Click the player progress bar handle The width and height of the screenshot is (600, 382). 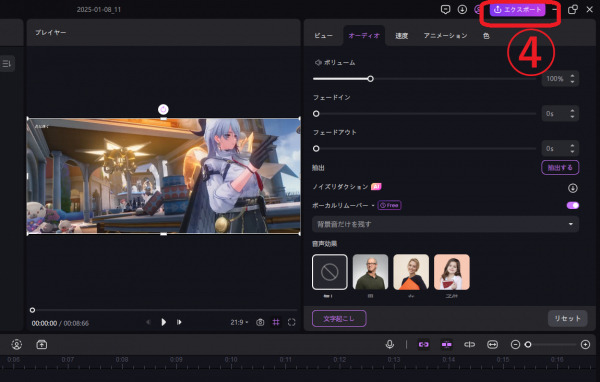(x=33, y=310)
